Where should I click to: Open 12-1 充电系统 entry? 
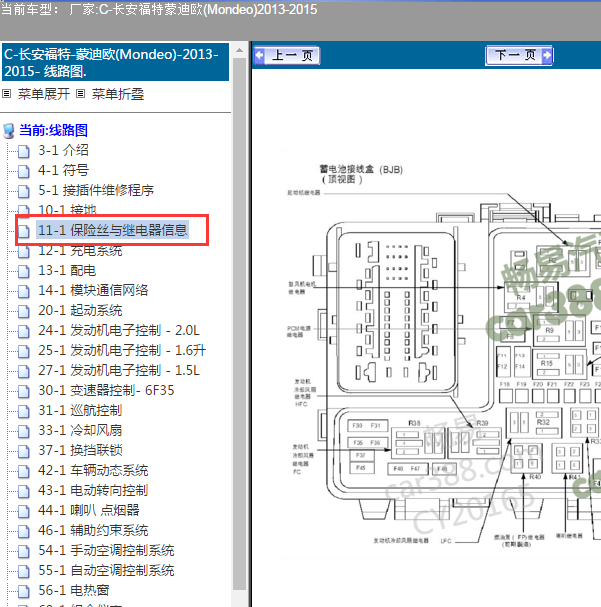click(80, 250)
